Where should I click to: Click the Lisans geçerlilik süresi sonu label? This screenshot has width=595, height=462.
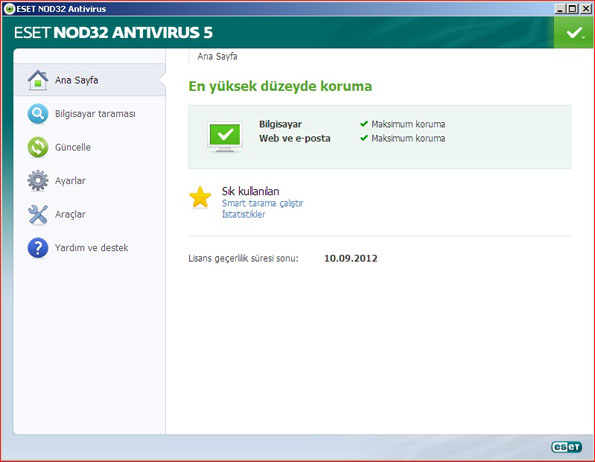[243, 258]
